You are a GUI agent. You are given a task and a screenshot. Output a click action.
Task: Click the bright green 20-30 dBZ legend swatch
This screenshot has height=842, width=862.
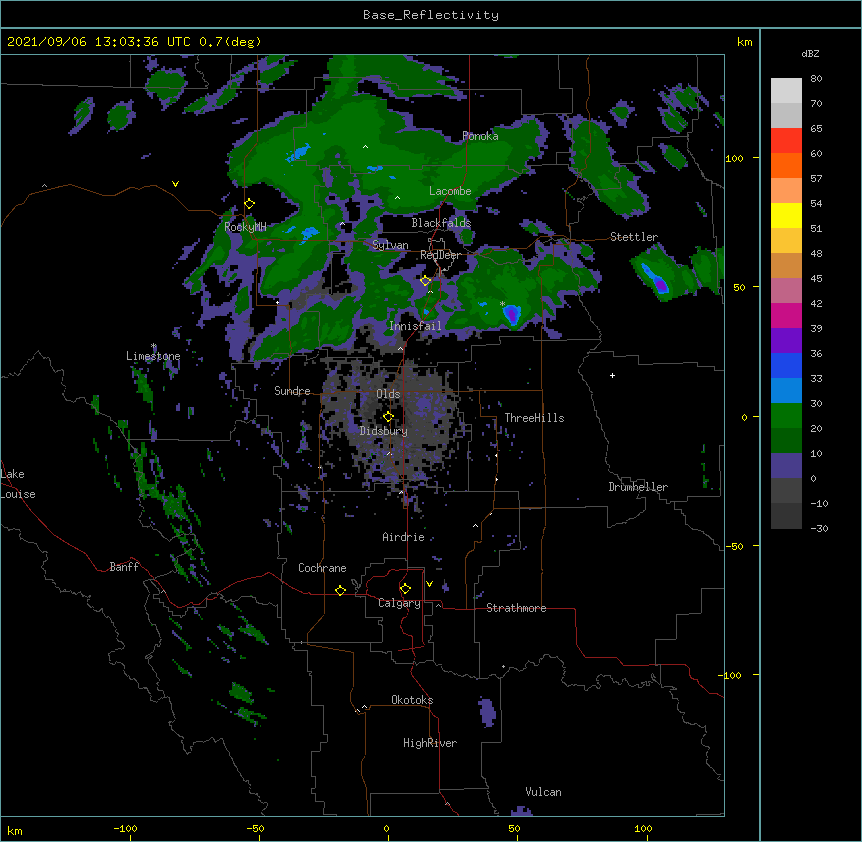tap(786, 416)
